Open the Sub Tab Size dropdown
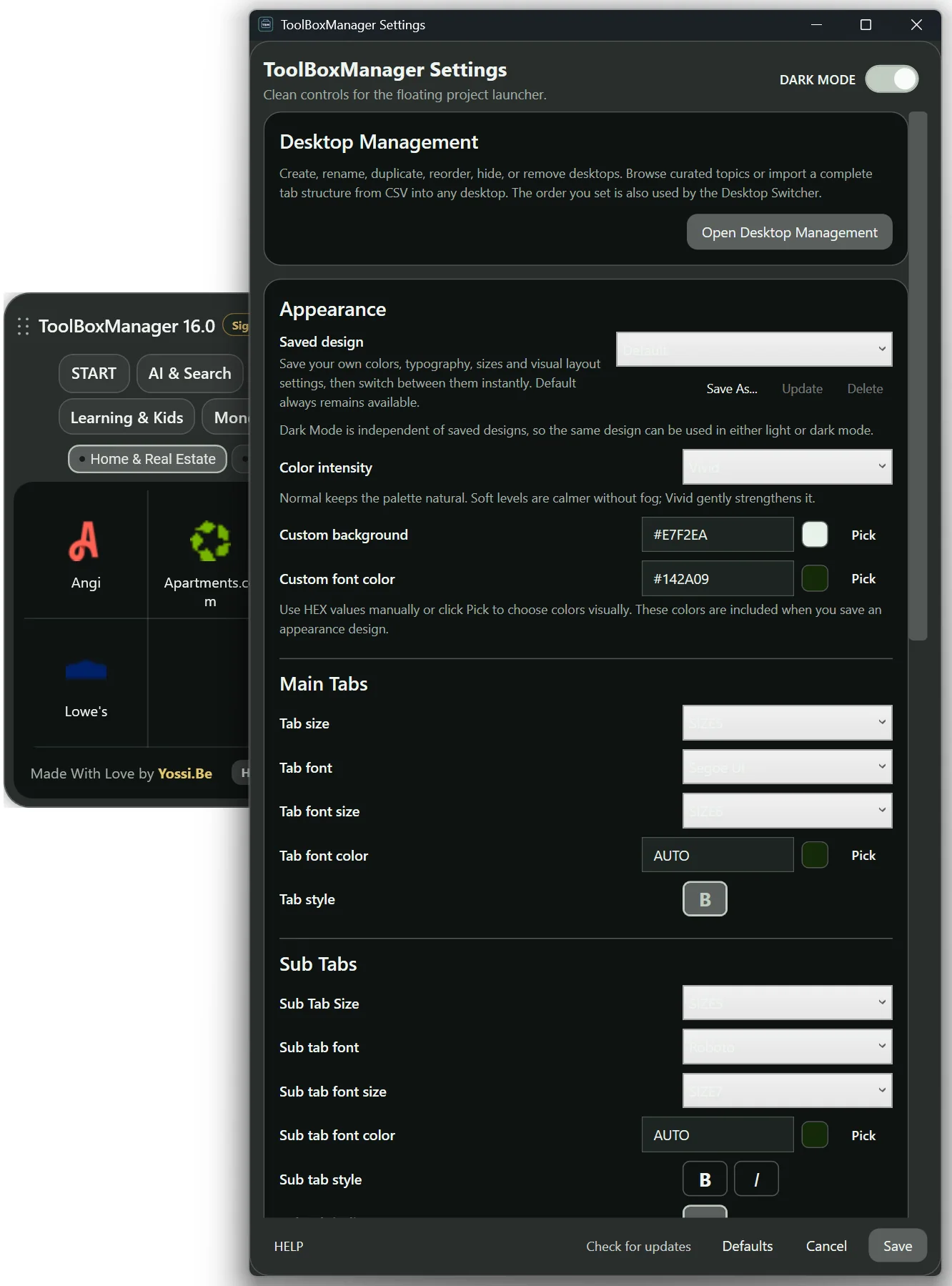The width and height of the screenshot is (952, 1286). (x=787, y=1003)
